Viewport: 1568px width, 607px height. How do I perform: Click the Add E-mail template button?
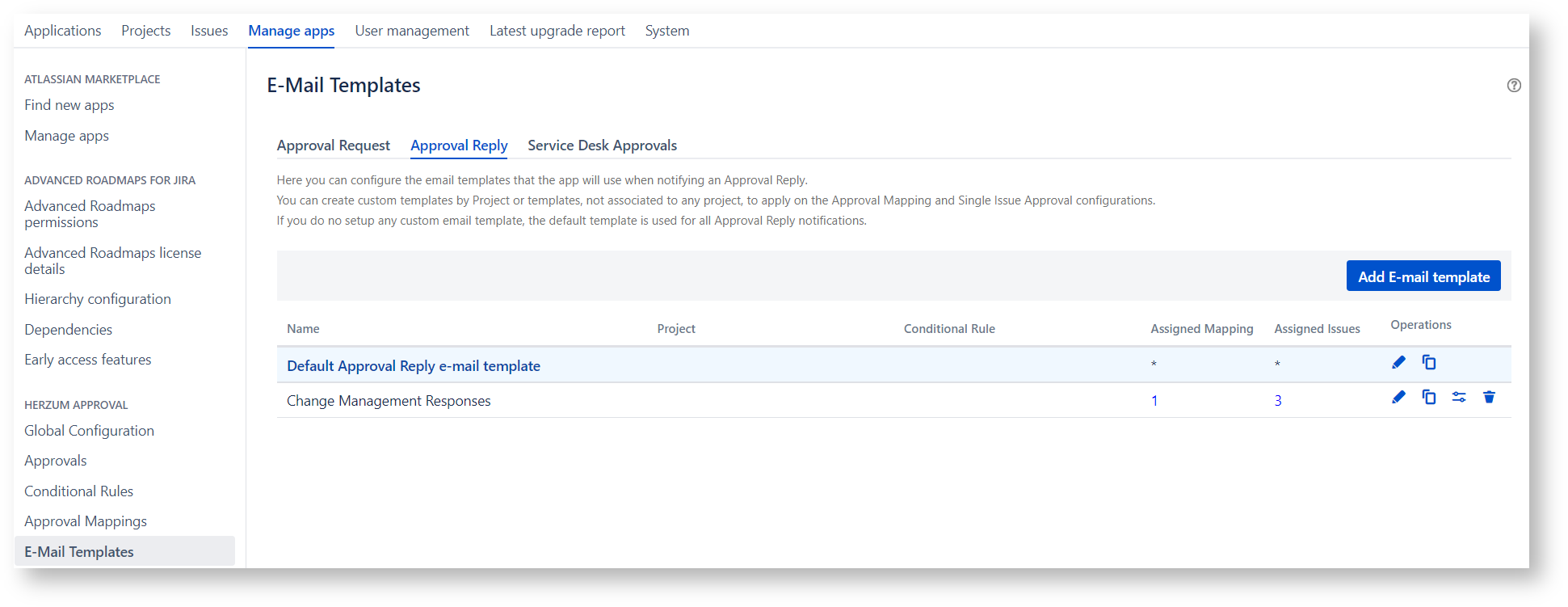(1423, 276)
